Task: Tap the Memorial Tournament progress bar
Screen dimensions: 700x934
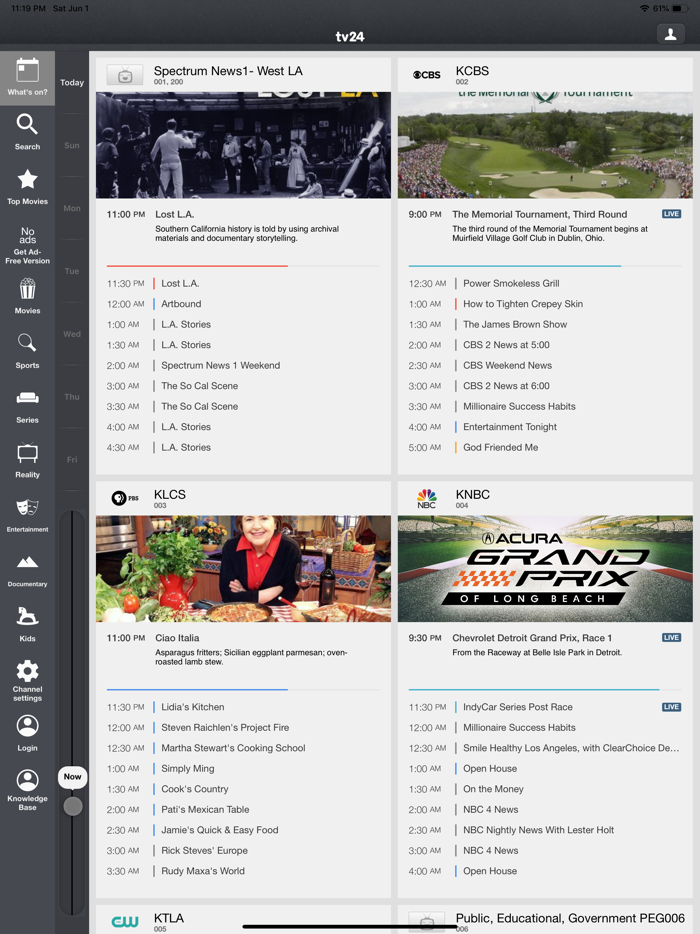Action: click(545, 266)
